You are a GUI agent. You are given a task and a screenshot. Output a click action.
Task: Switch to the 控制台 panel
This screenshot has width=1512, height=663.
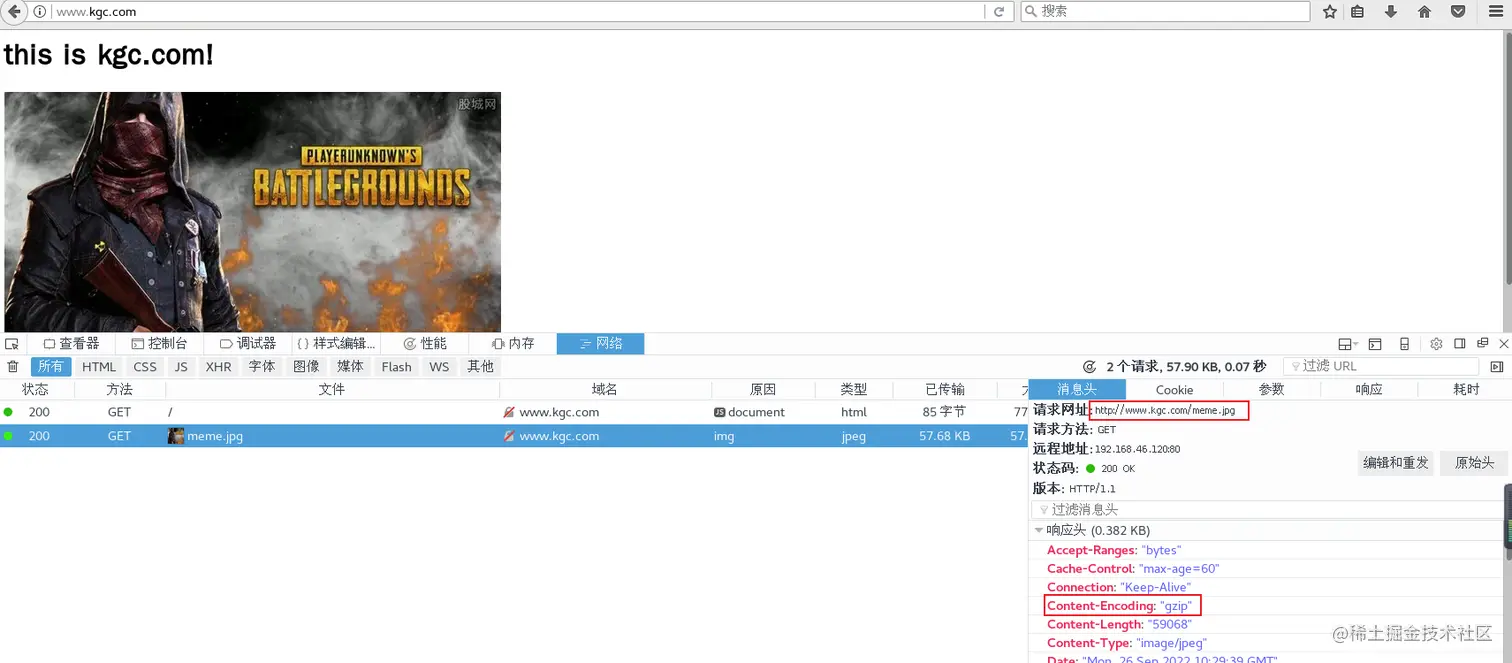(x=164, y=343)
